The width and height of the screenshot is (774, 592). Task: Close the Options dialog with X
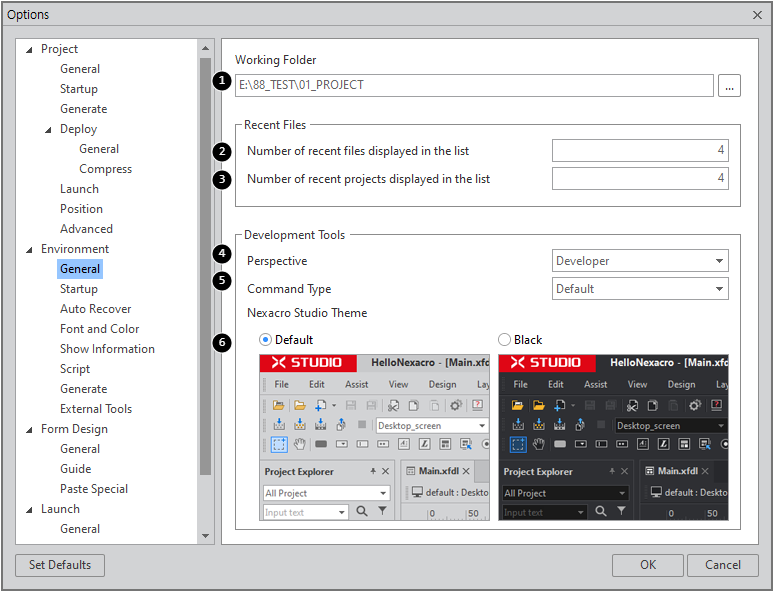click(x=757, y=14)
